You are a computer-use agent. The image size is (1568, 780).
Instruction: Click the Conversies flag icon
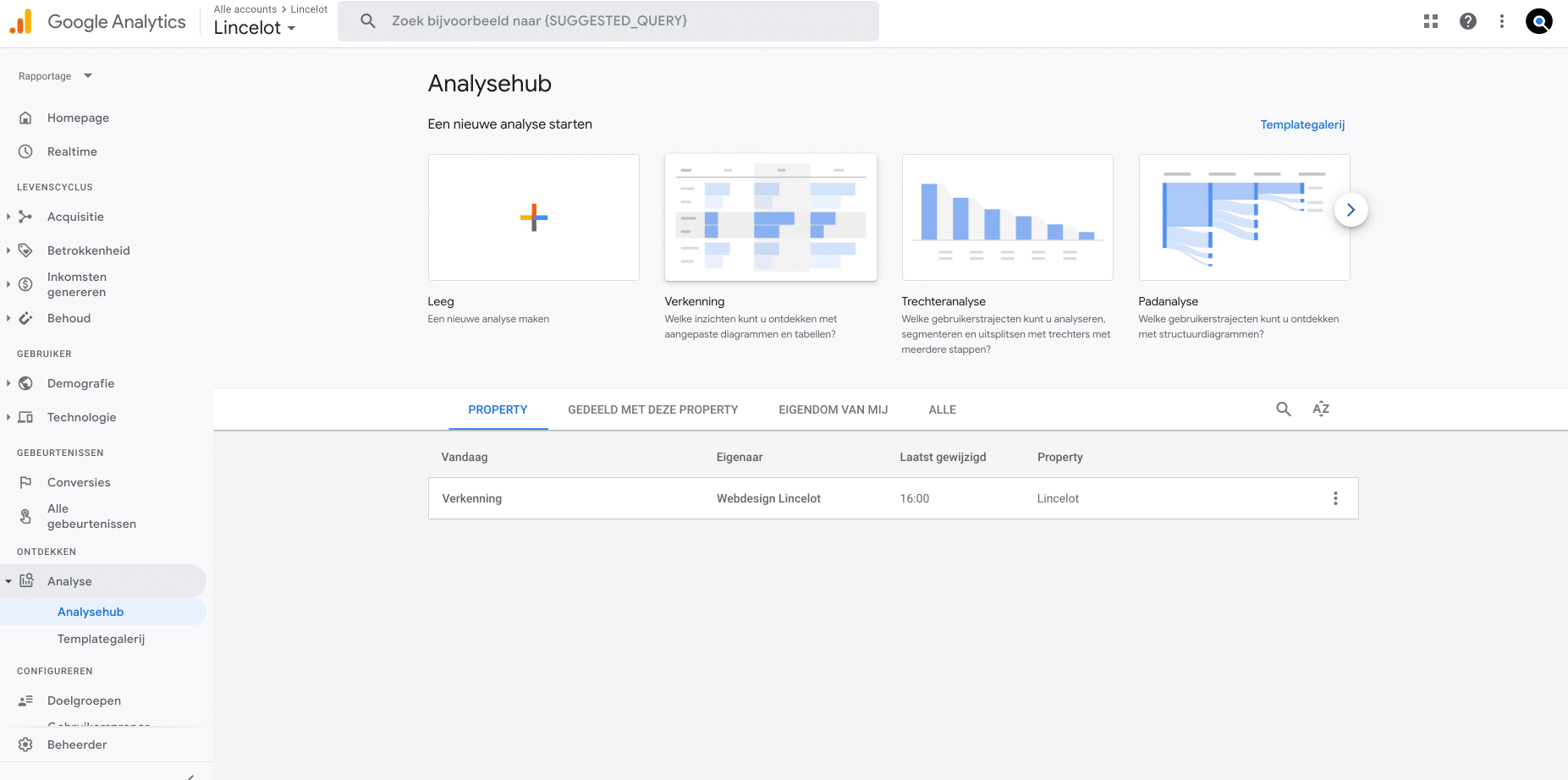pyautogui.click(x=25, y=482)
